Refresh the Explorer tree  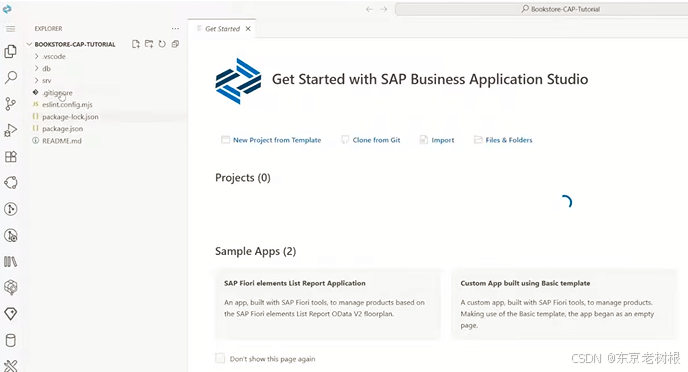pos(162,44)
